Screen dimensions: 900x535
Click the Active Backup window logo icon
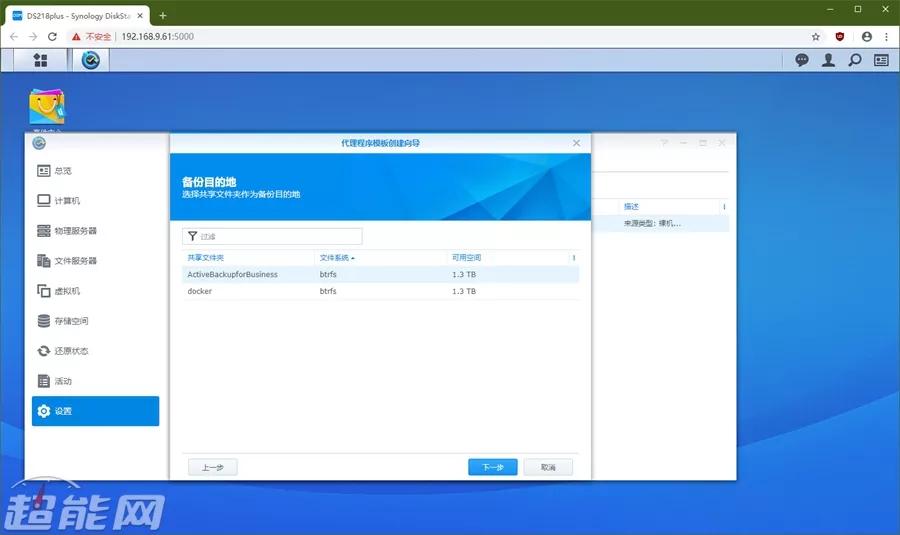[x=39, y=143]
